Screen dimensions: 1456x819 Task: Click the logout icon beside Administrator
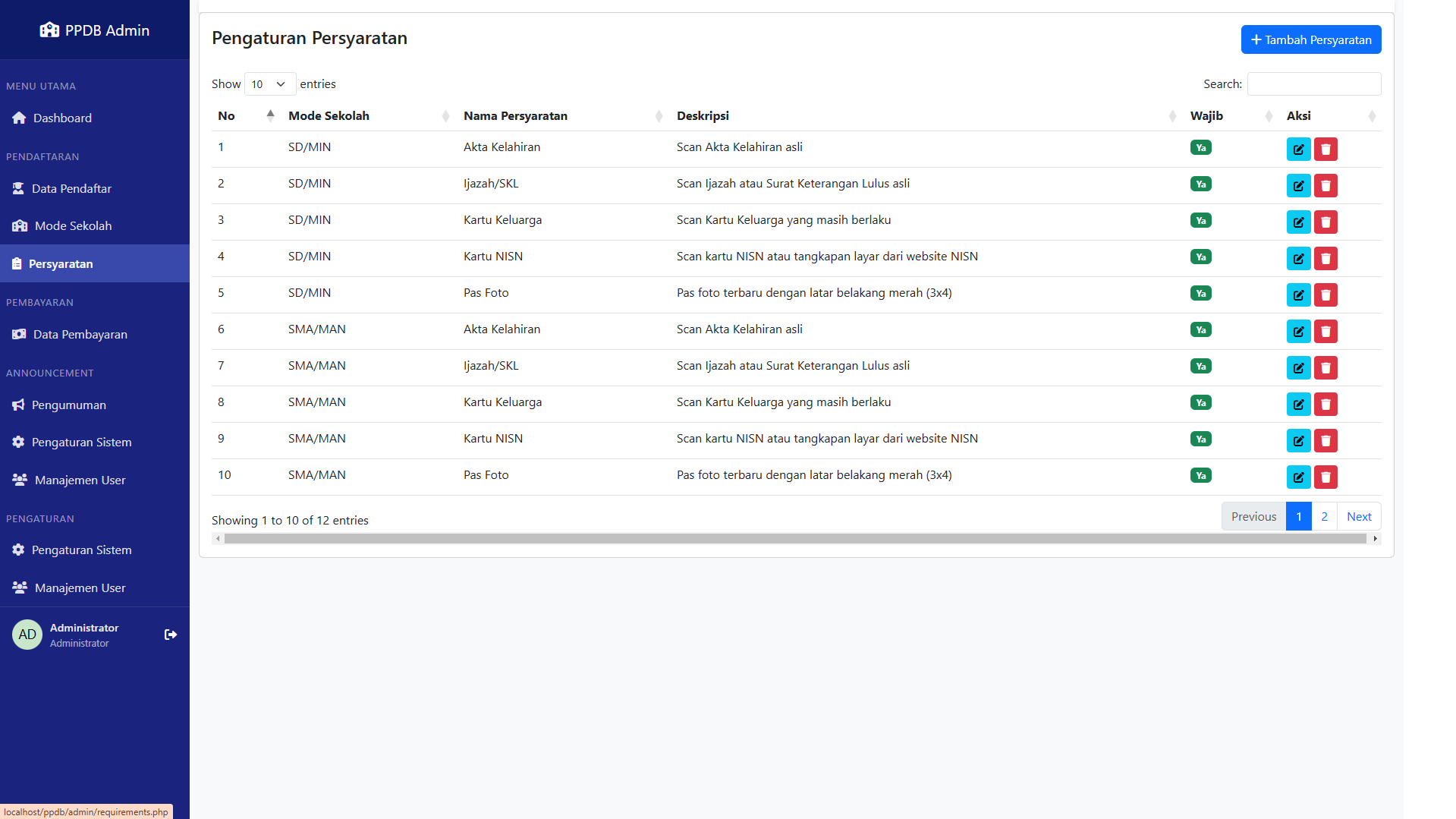tap(171, 635)
